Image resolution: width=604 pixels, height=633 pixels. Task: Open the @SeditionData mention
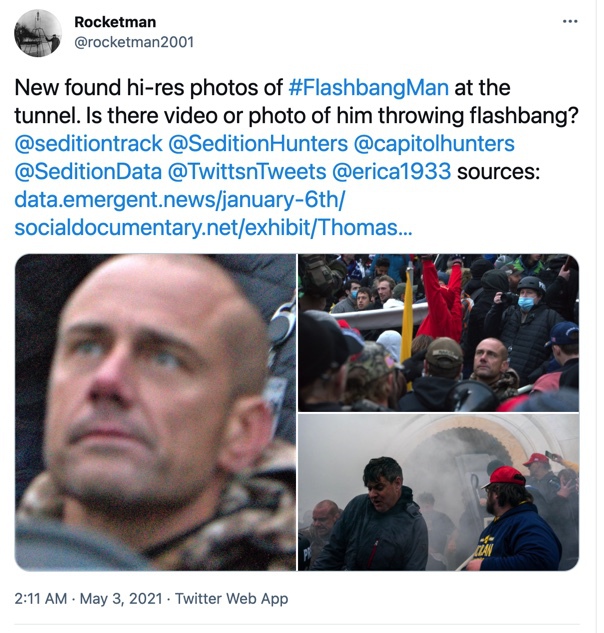pyautogui.click(x=88, y=172)
